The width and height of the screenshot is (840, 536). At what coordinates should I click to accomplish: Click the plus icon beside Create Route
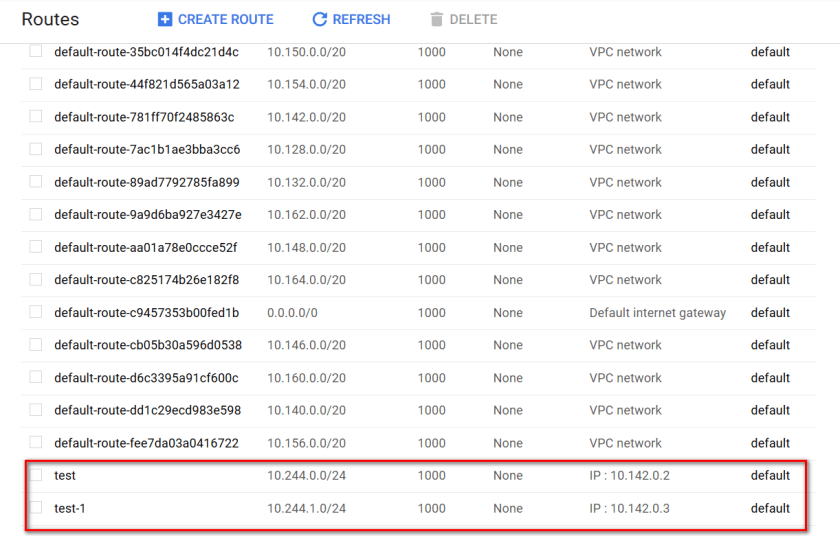[x=165, y=20]
